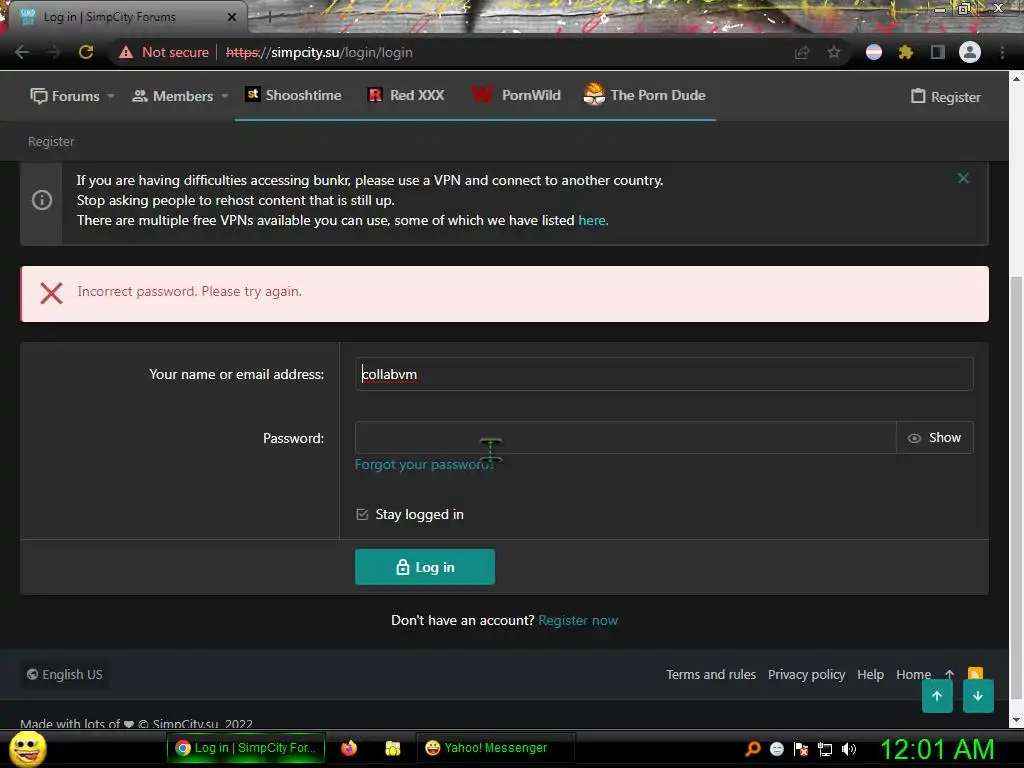Click the network tray icon
This screenshot has width=1024, height=768.
[x=825, y=749]
